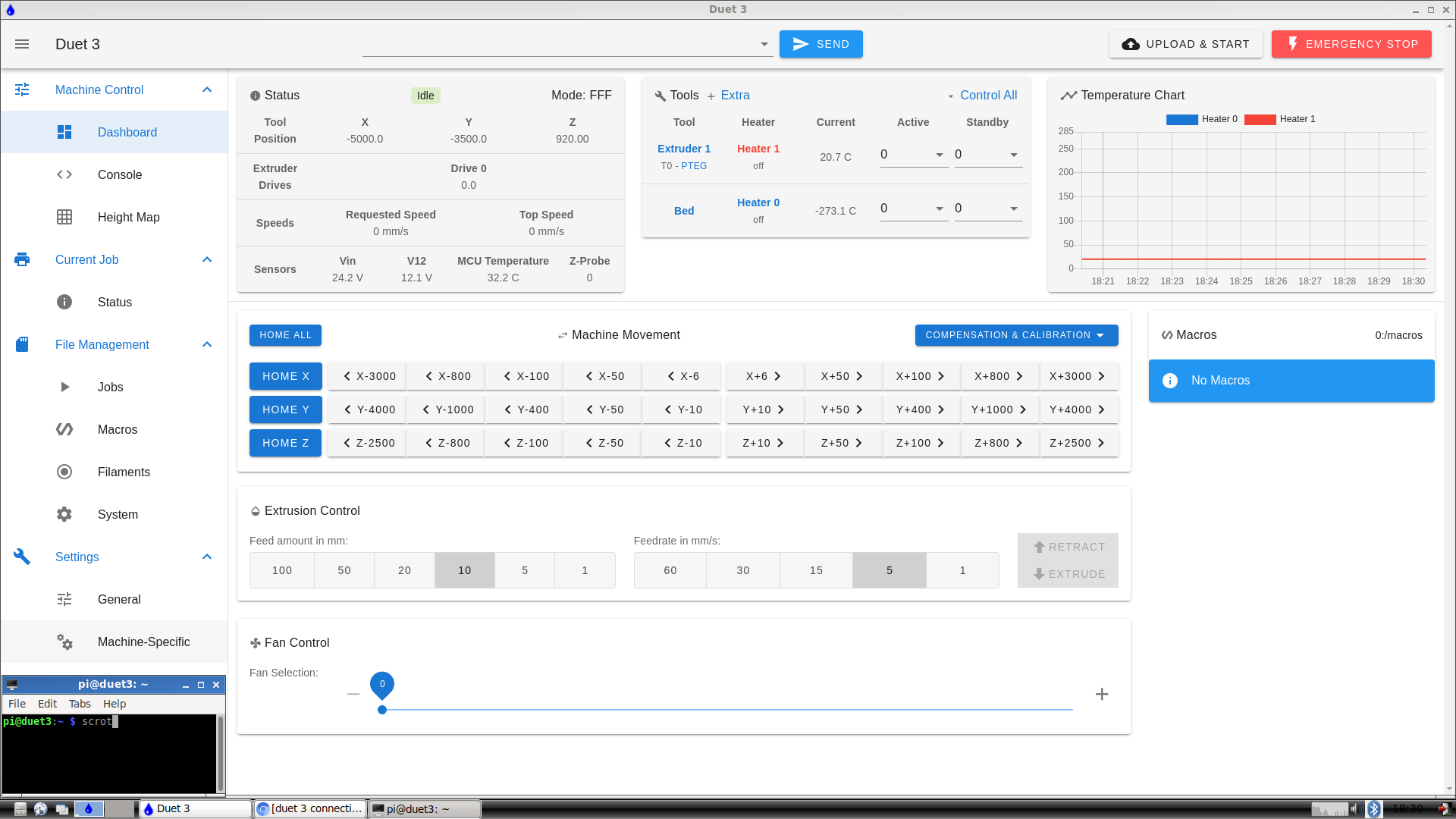Image resolution: width=1456 pixels, height=819 pixels.
Task: Open the System files page
Action: 114,514
